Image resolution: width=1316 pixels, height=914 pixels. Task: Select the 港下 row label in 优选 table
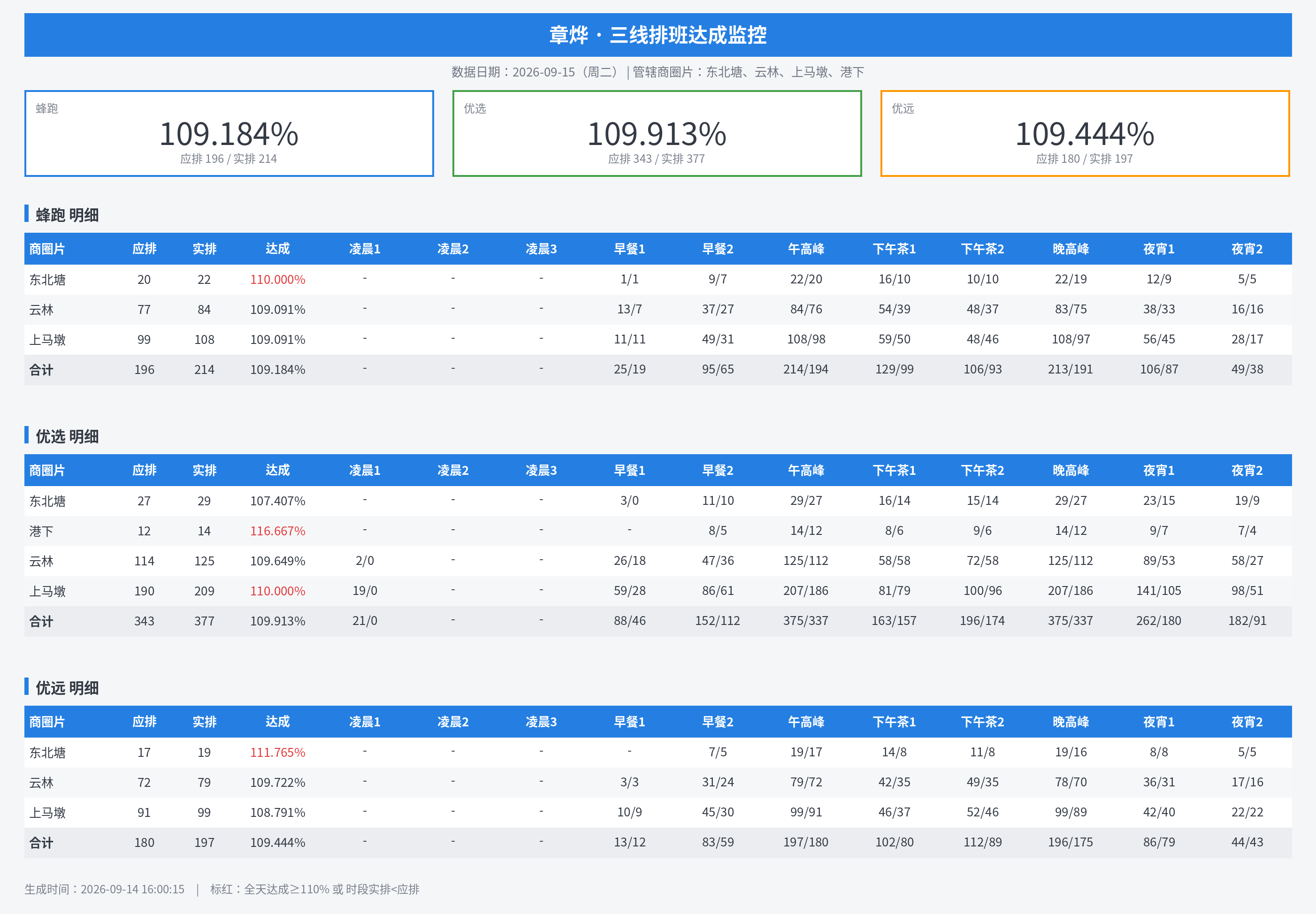(41, 531)
